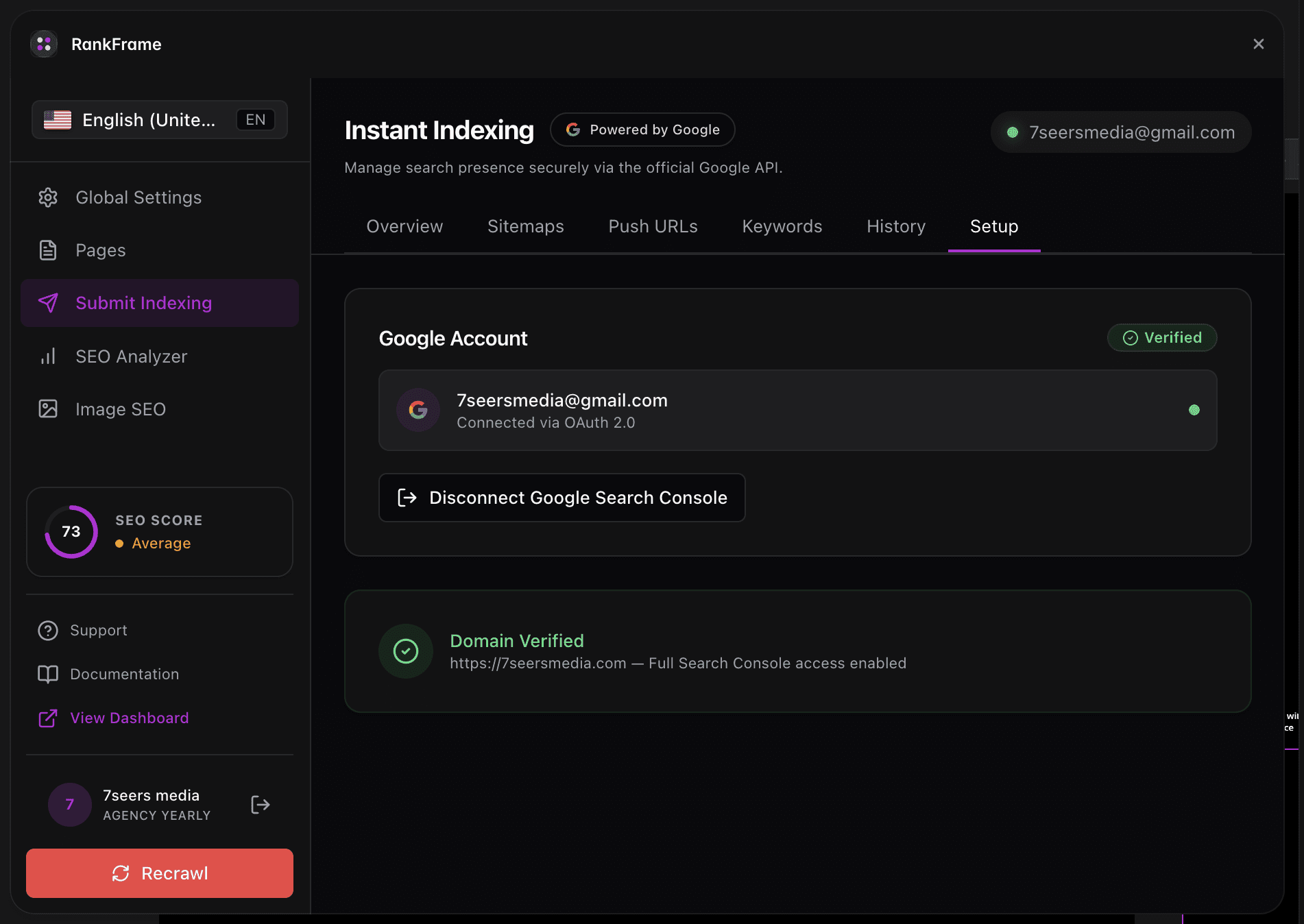Click the Support question mark icon
Image resolution: width=1304 pixels, height=924 pixels.
click(48, 631)
